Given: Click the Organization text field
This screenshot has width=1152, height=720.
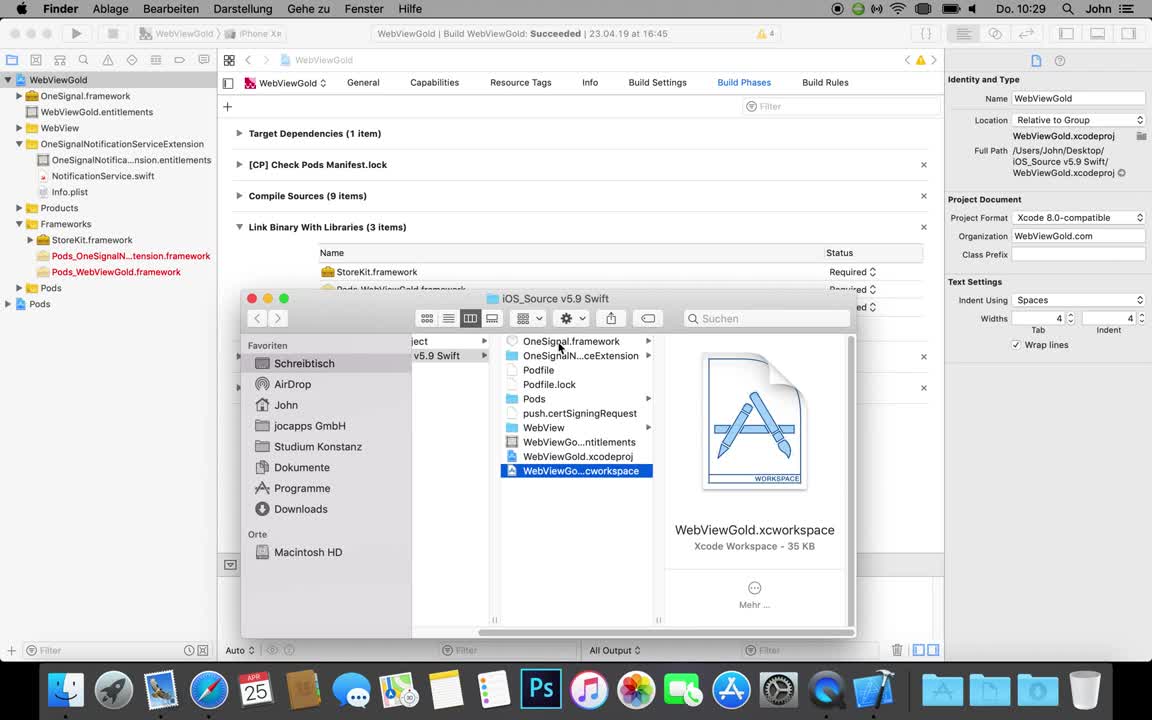Looking at the screenshot, I should (1078, 236).
